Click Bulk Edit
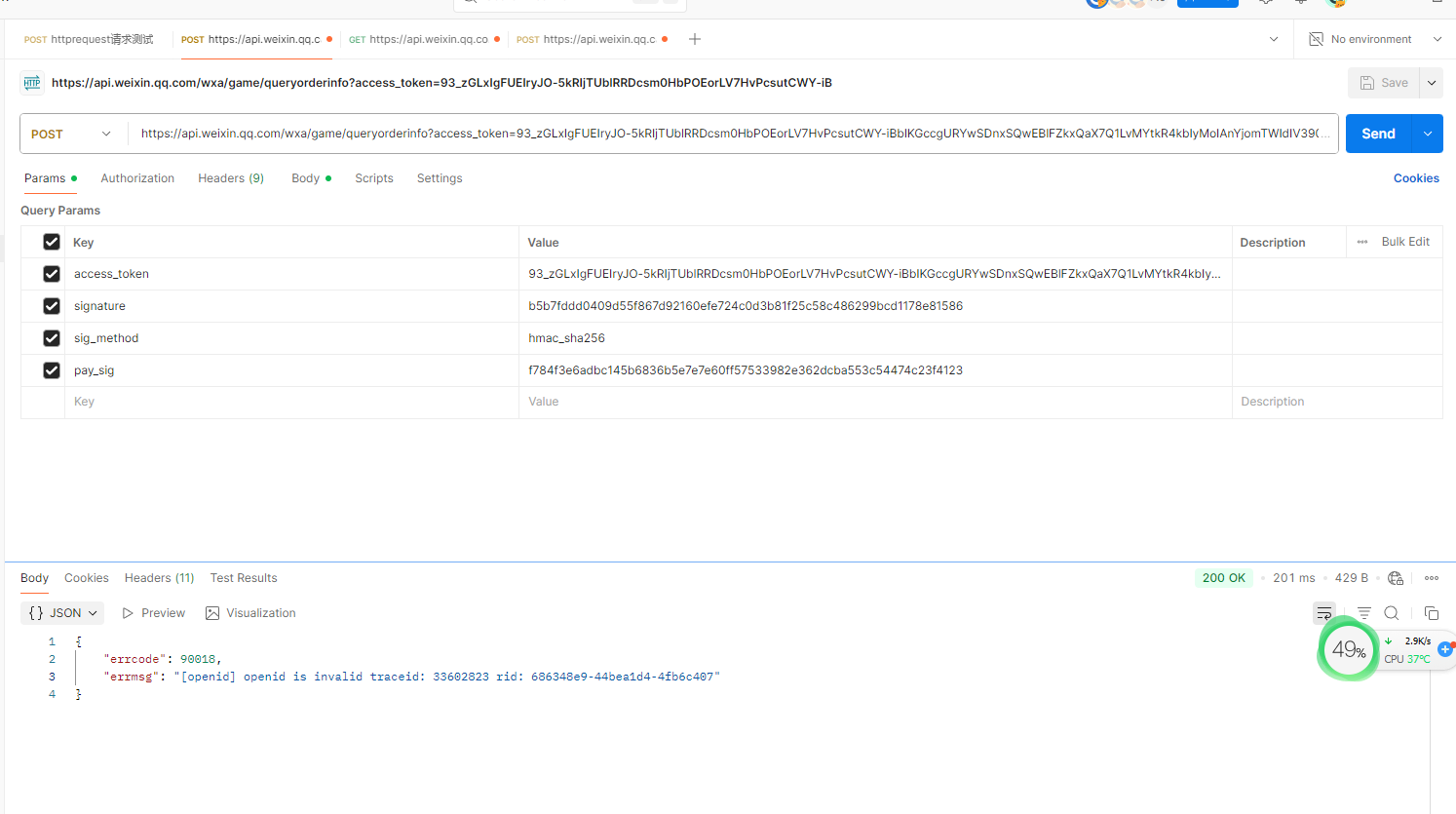Screen dimensions: 1456x814 tap(1405, 242)
